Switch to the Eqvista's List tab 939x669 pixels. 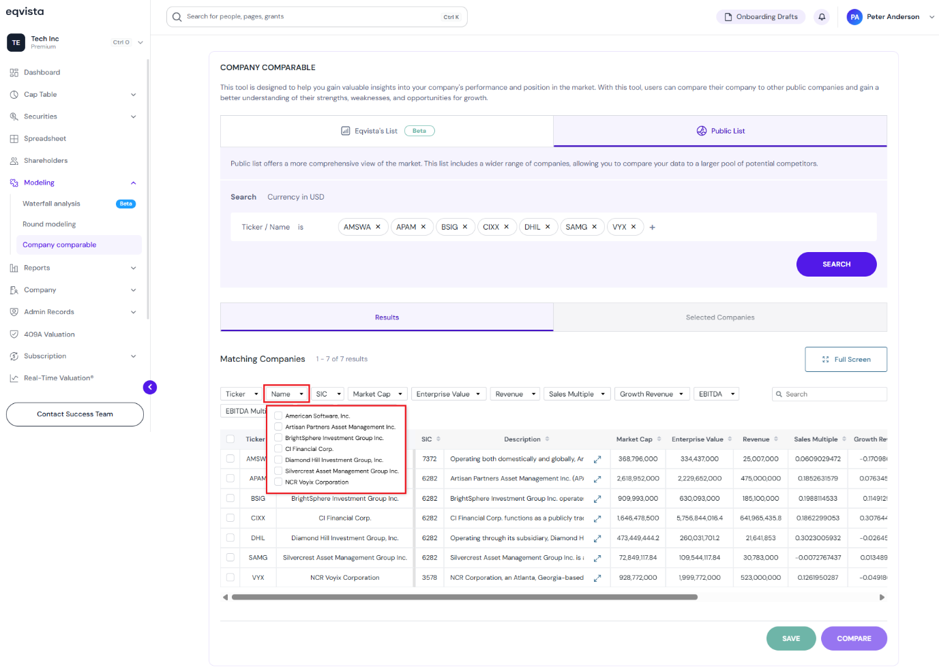point(387,131)
